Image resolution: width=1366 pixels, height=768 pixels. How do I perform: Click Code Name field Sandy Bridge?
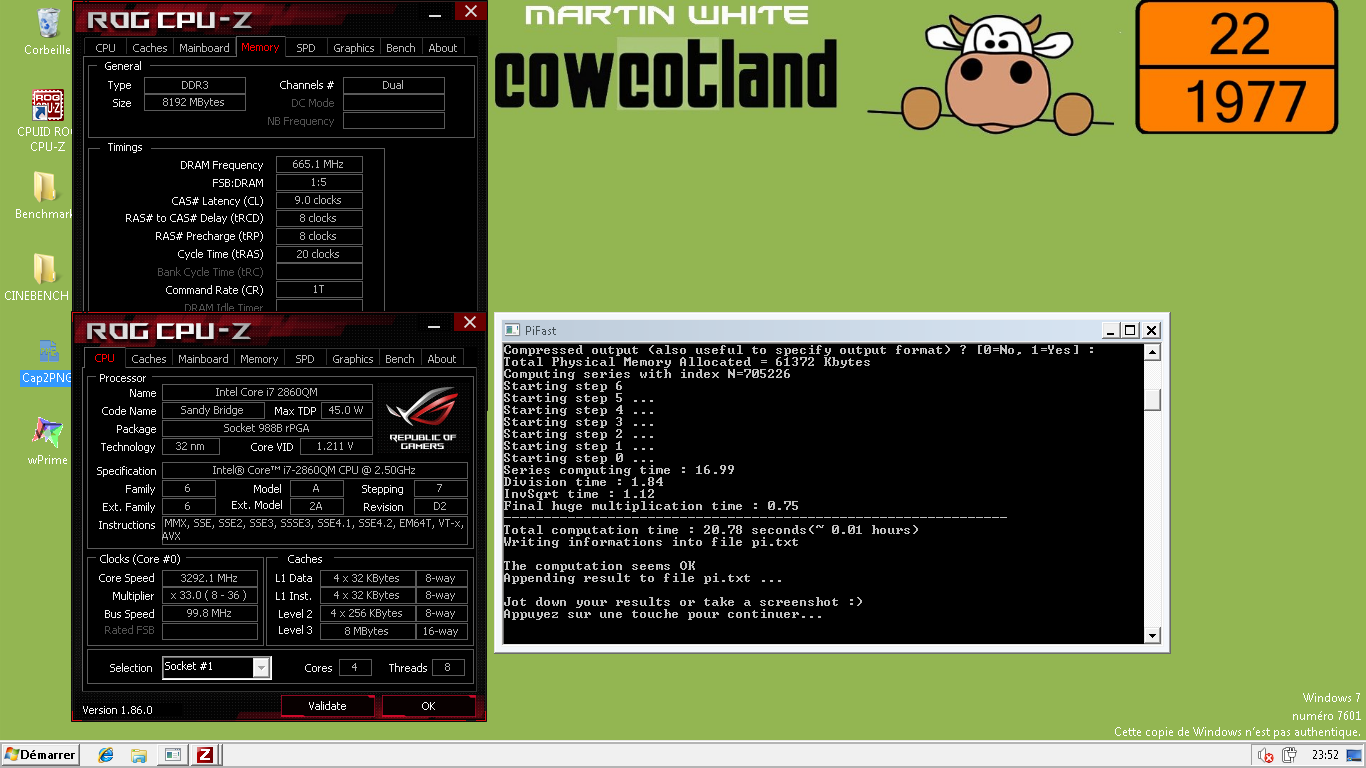pyautogui.click(x=212, y=410)
